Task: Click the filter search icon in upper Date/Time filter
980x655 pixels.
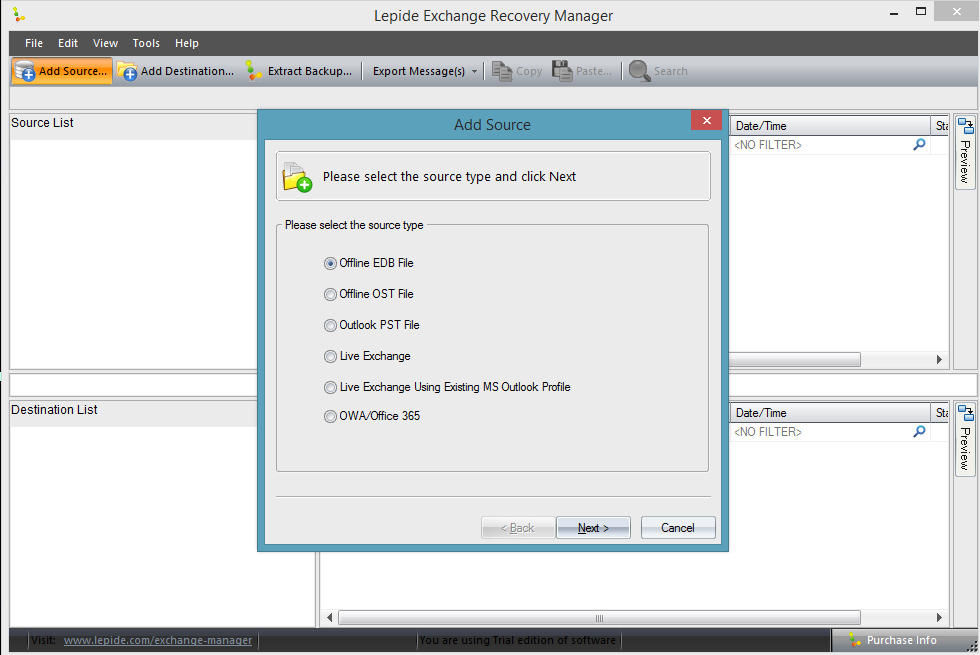Action: pyautogui.click(x=919, y=144)
